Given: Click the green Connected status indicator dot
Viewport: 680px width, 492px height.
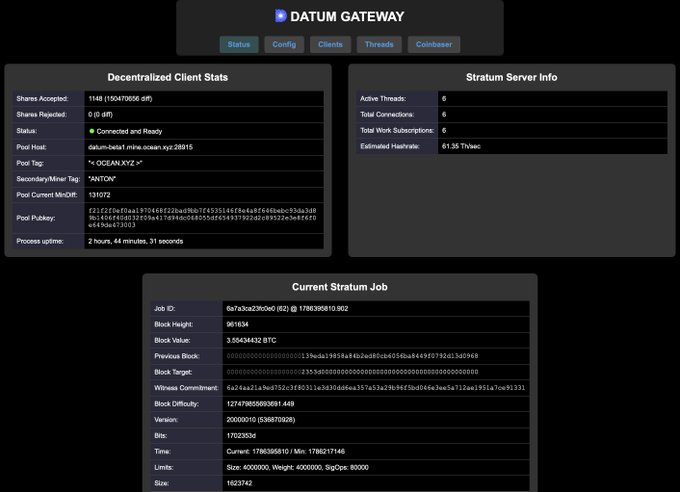Looking at the screenshot, I should (92, 131).
